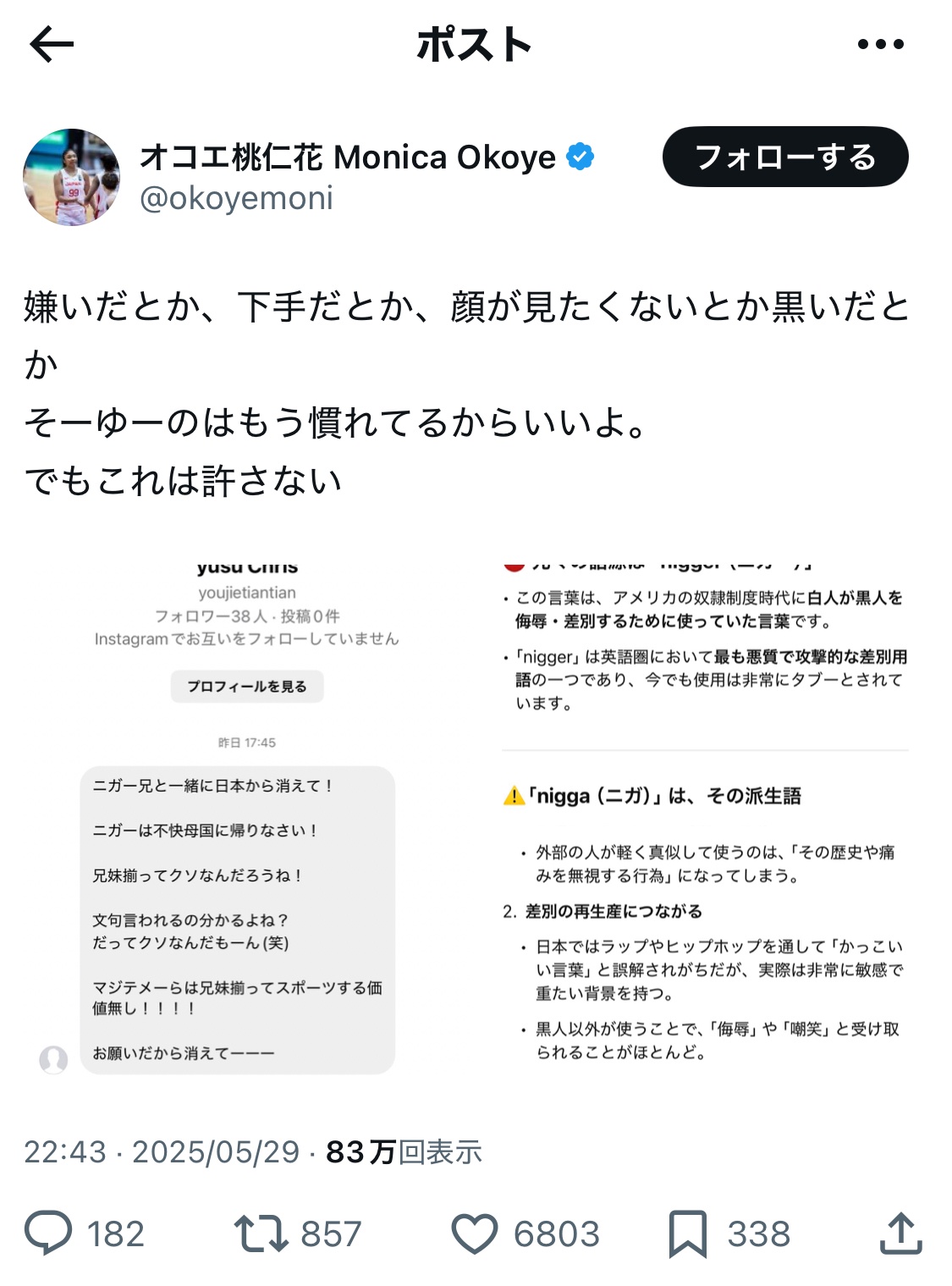Open the @okoyemoni handle link

point(236,198)
